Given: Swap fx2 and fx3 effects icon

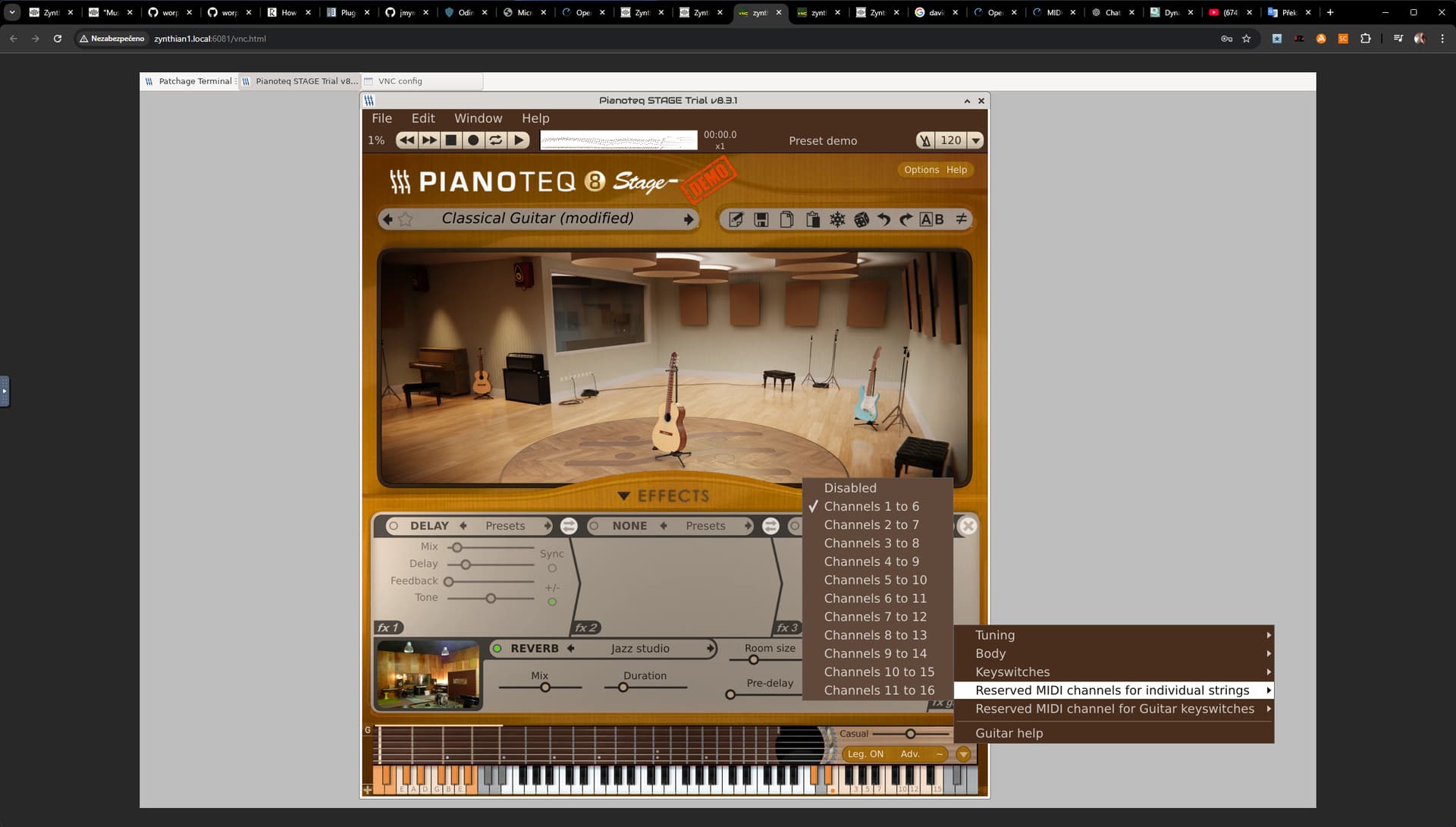Looking at the screenshot, I should [x=770, y=526].
